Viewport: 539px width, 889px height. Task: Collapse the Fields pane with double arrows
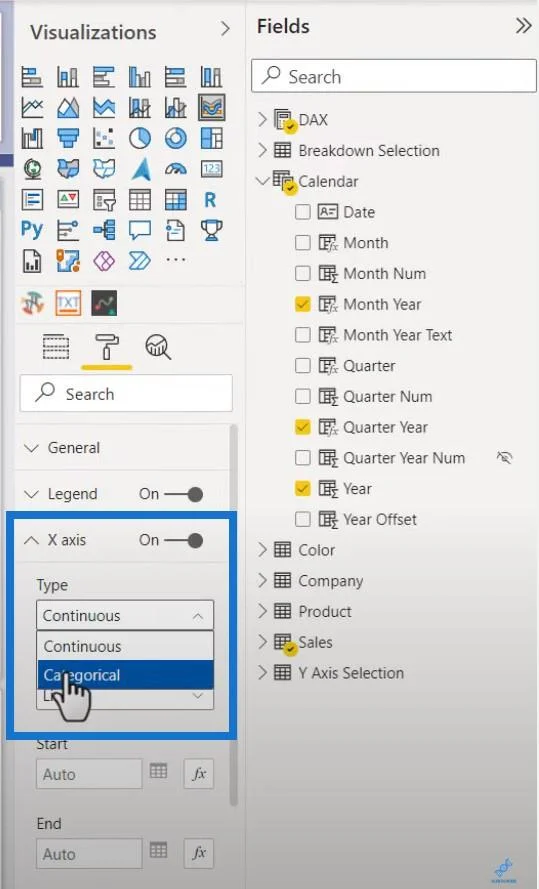pos(523,26)
